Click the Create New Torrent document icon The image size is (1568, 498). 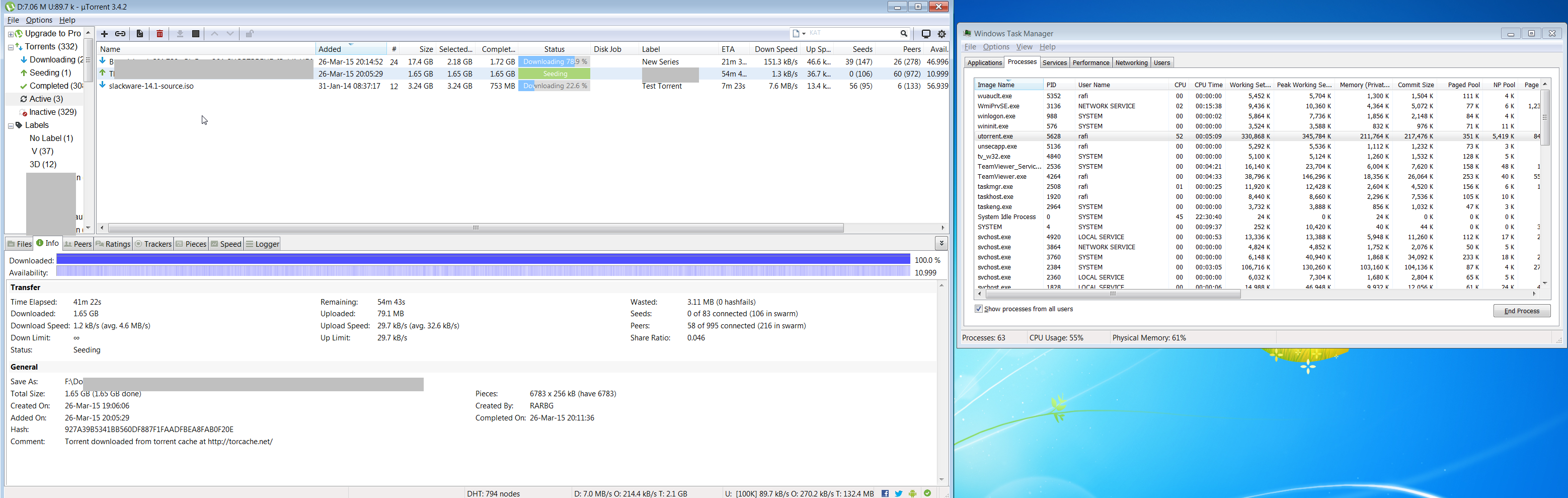140,34
